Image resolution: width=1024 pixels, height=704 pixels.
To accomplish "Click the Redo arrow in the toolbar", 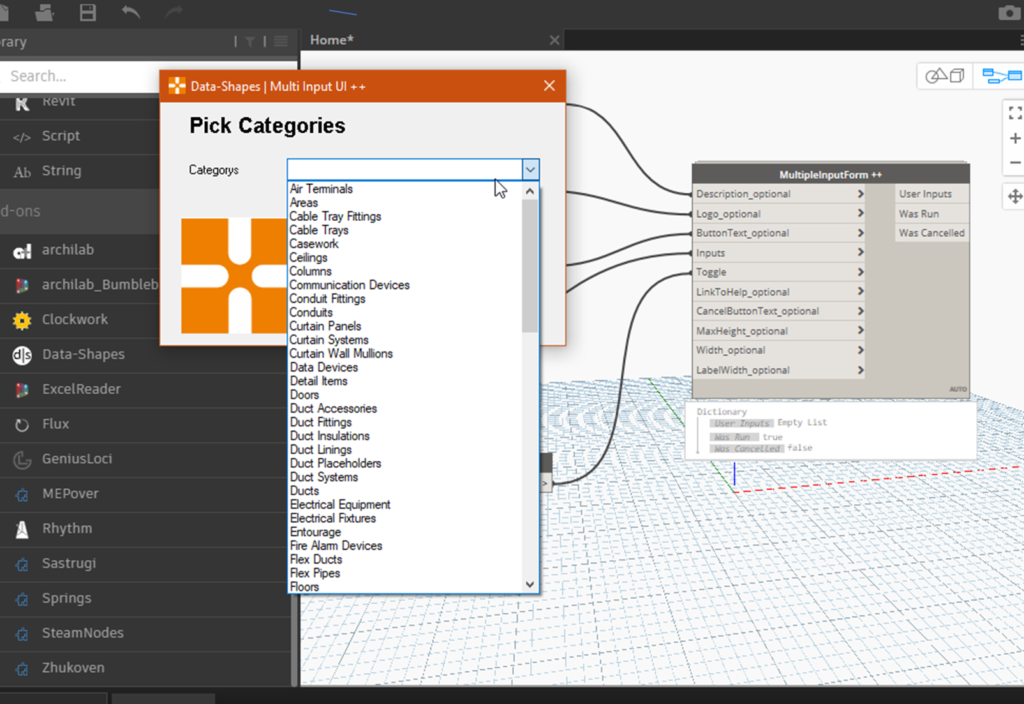I will point(173,12).
